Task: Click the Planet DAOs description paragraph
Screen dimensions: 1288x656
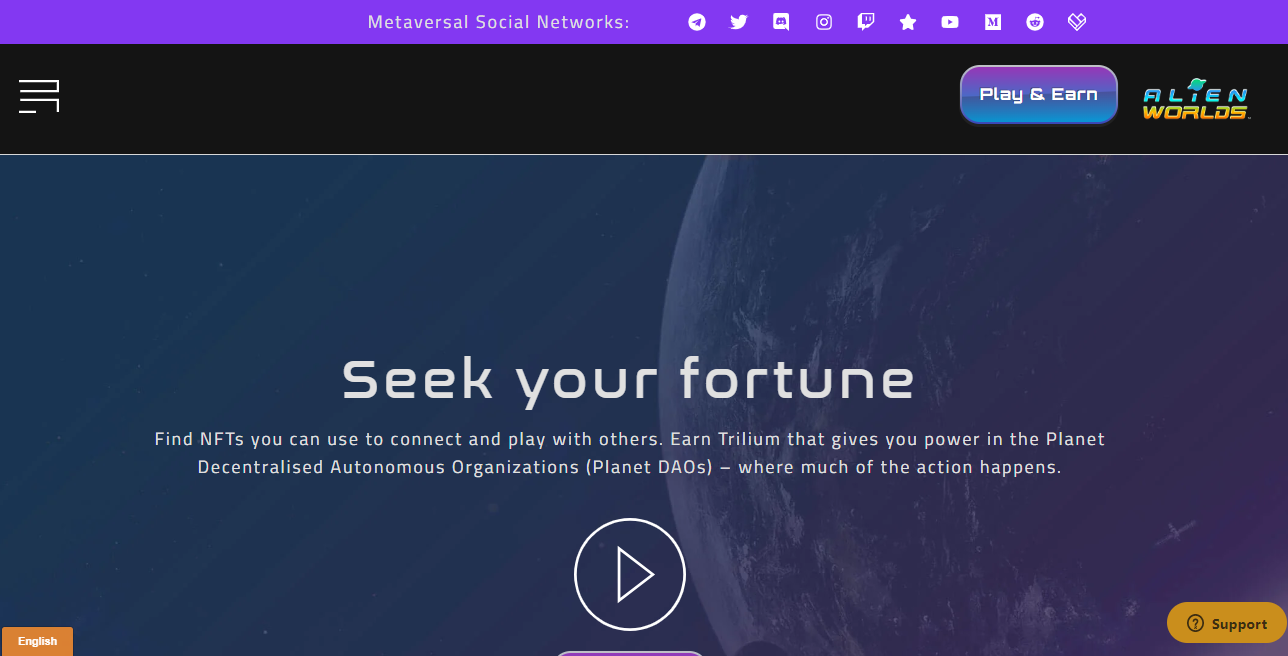Action: coord(630,453)
